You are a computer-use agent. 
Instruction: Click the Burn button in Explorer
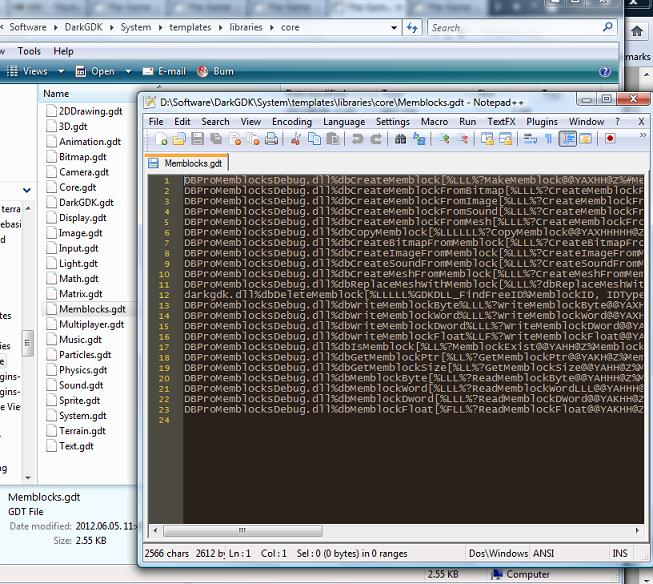(x=215, y=72)
